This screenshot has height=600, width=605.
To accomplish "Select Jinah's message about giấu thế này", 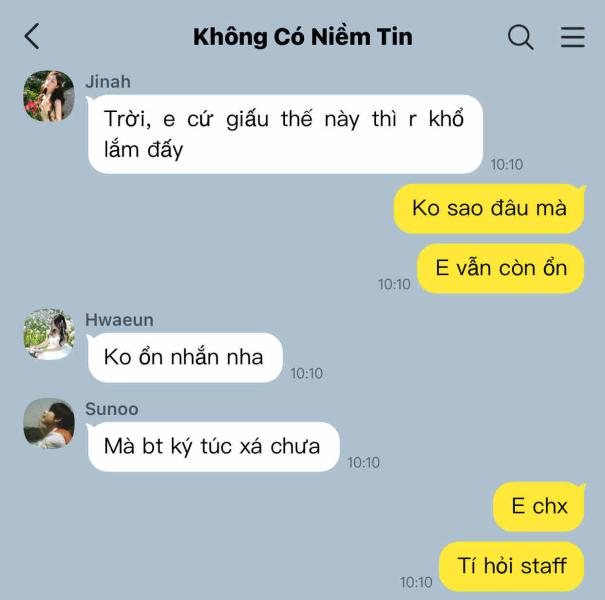I will pyautogui.click(x=285, y=134).
